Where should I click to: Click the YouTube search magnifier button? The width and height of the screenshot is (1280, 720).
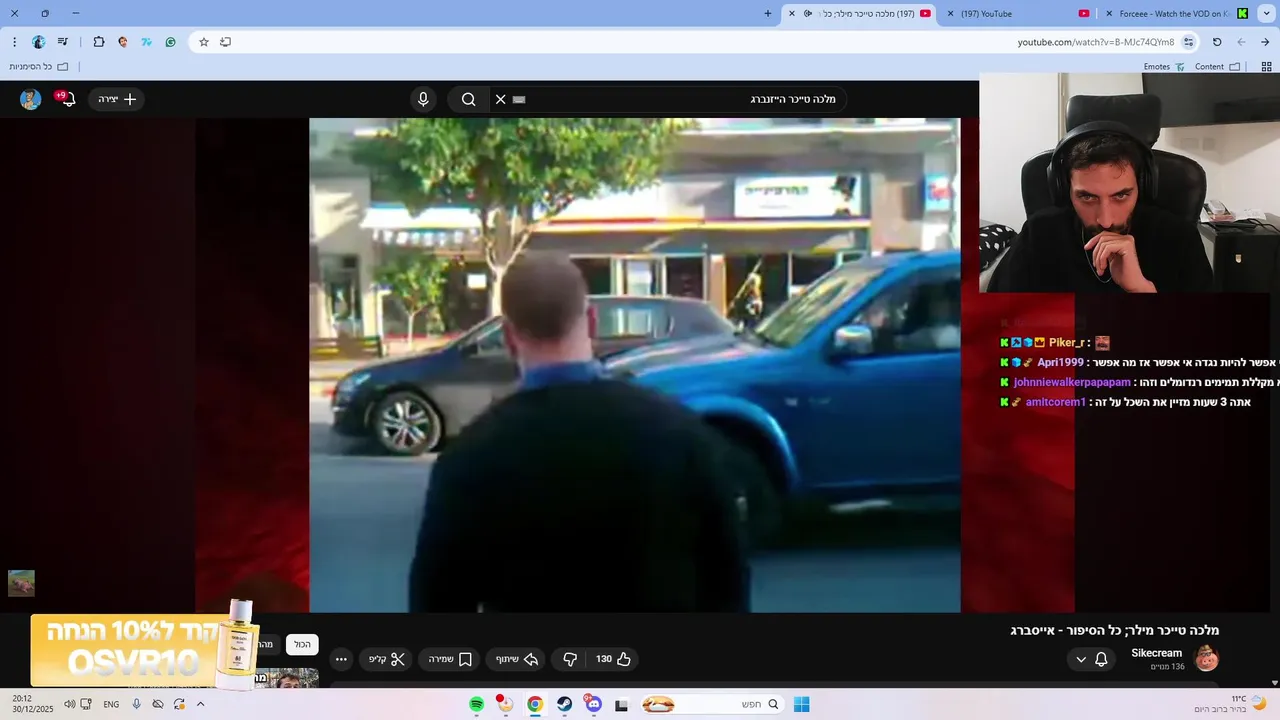coord(468,99)
